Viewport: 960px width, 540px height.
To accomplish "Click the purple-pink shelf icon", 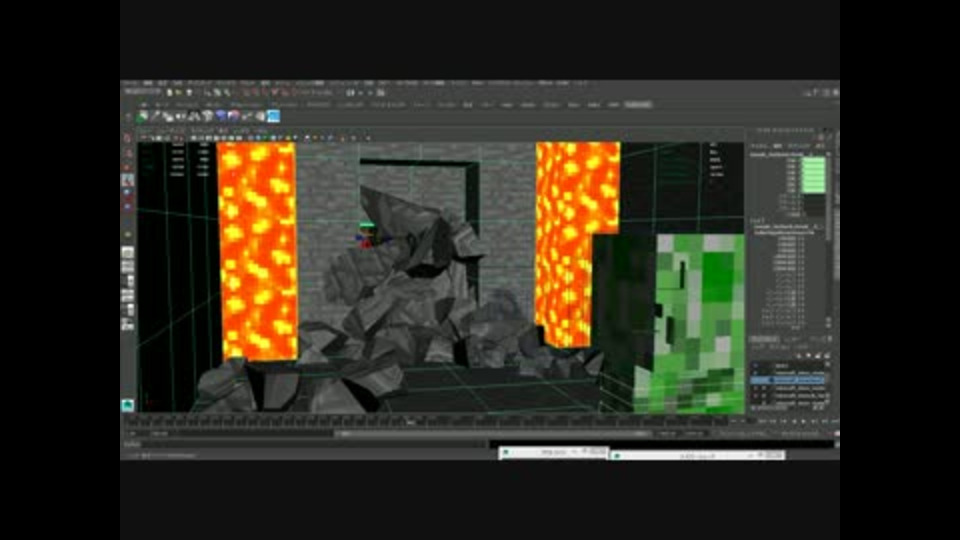I will (234, 116).
